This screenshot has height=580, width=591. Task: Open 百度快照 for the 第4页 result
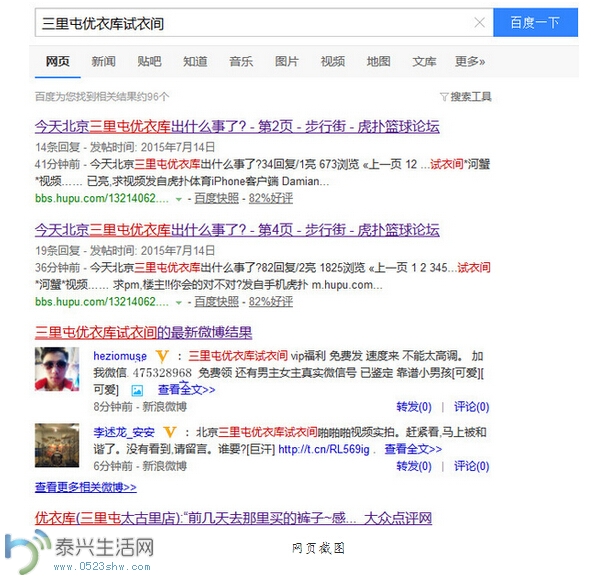216,301
